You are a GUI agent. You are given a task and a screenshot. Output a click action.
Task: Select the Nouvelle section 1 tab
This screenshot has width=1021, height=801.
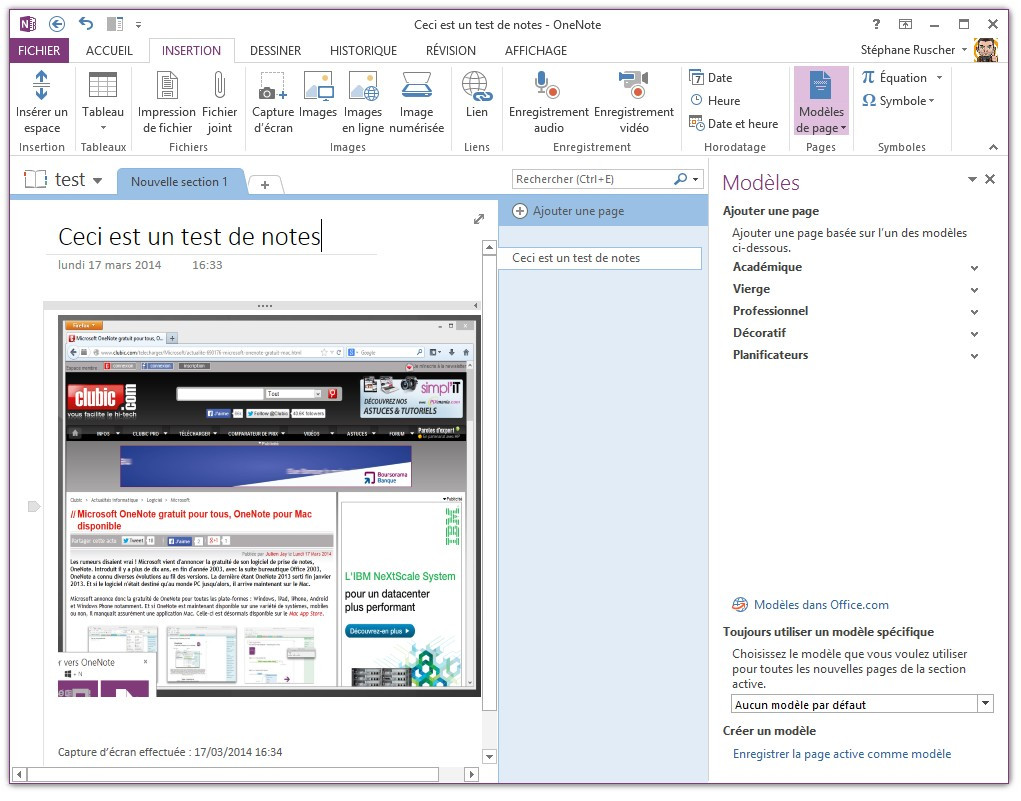[179, 182]
